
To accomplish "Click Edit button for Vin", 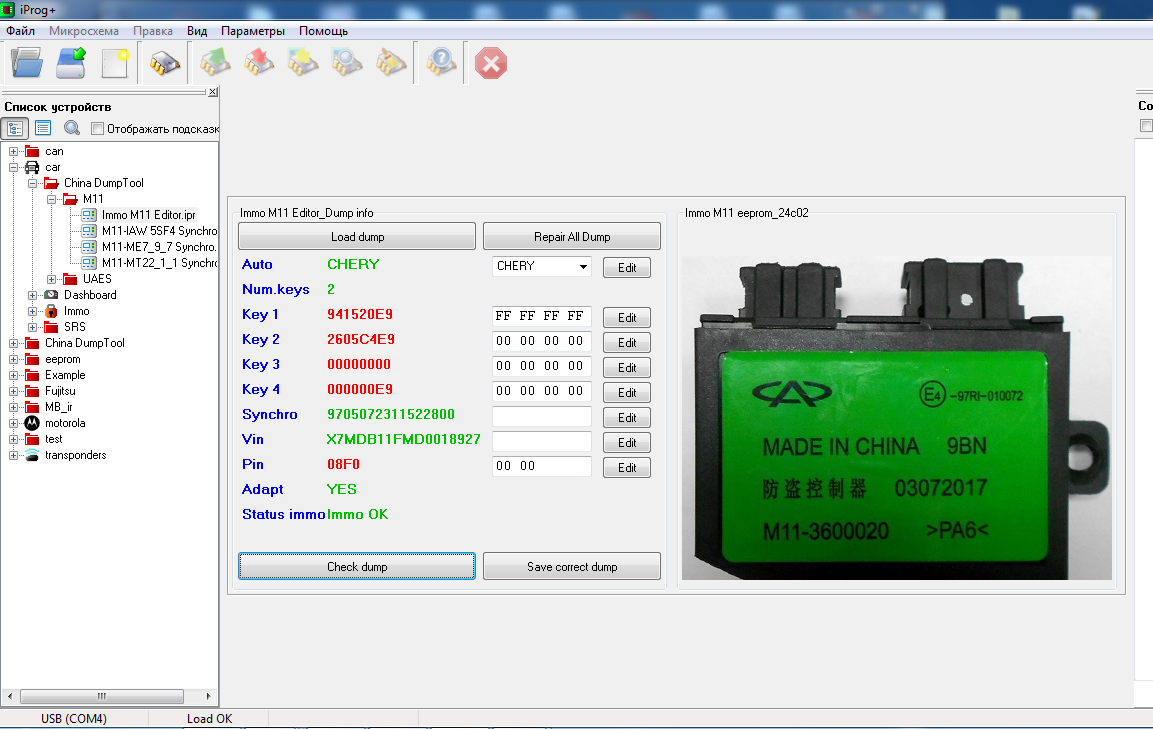I will click(x=627, y=443).
